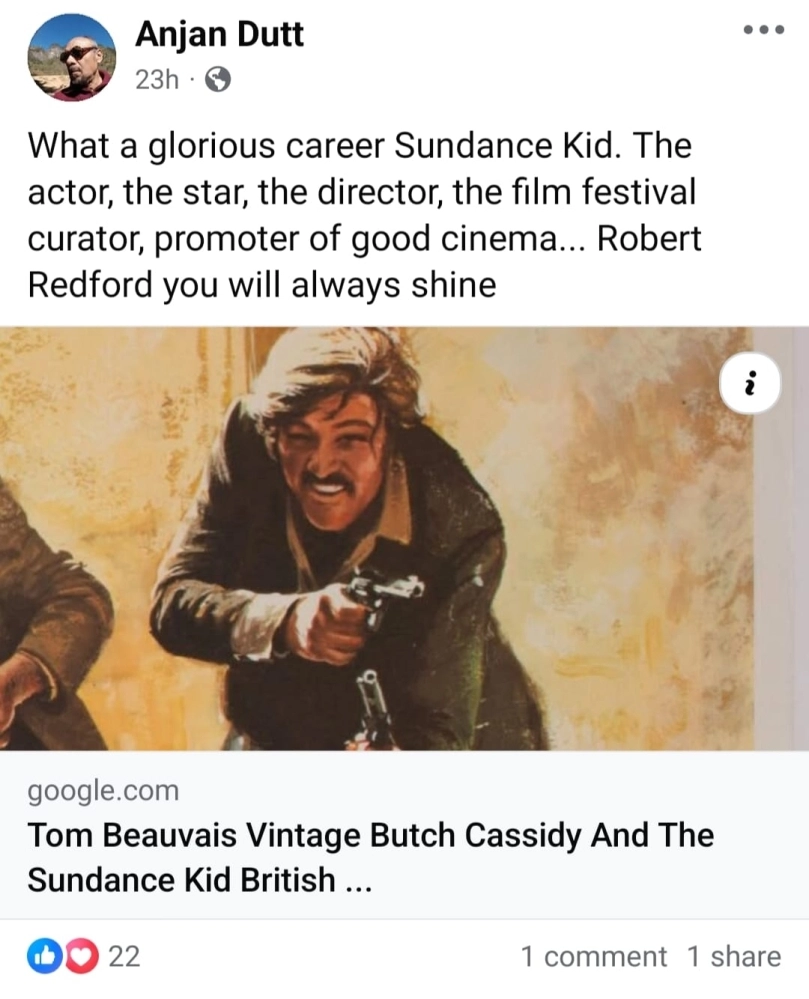Click the globe public audience icon

tap(217, 80)
